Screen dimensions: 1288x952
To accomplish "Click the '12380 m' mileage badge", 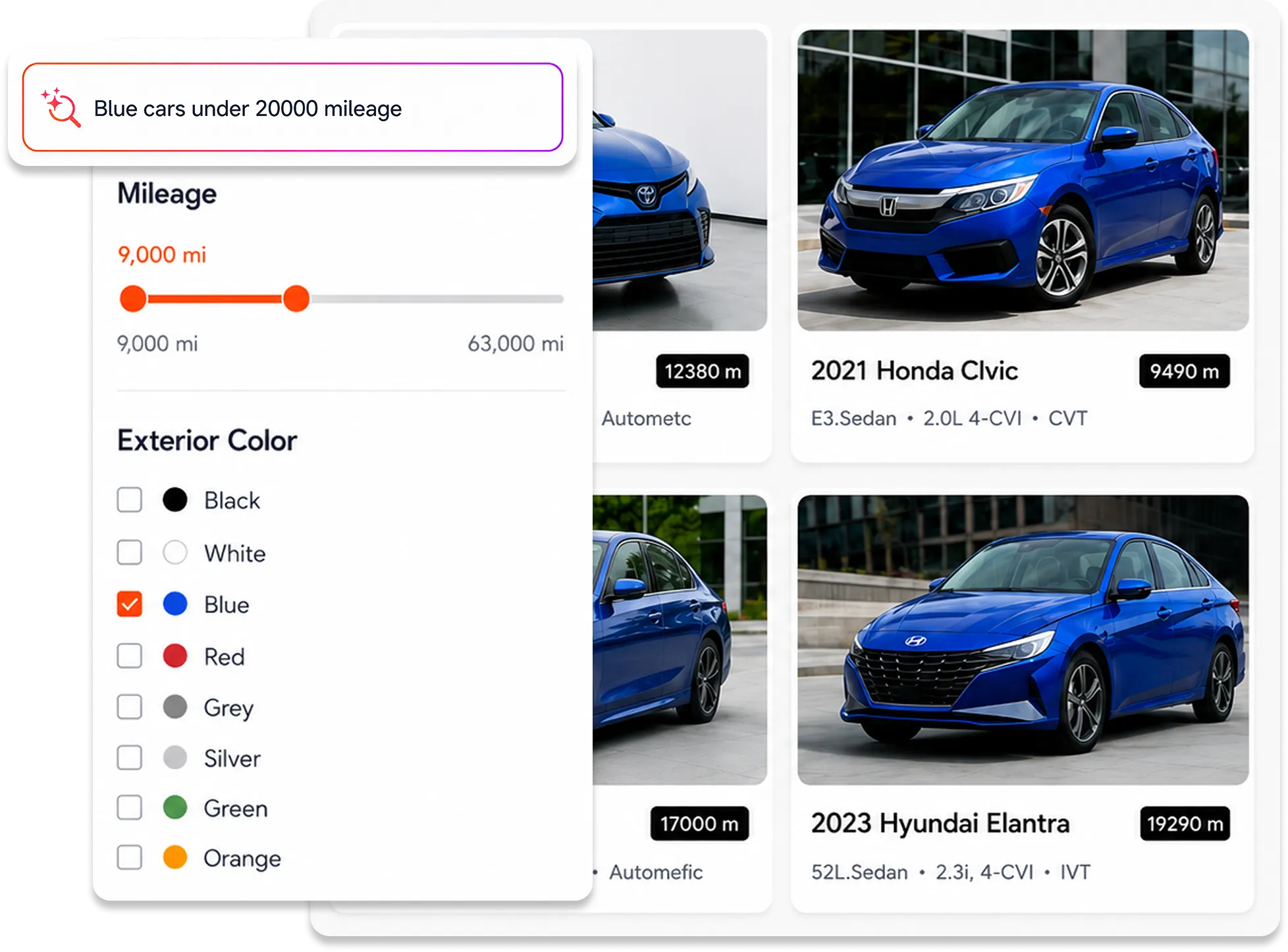I will [703, 371].
